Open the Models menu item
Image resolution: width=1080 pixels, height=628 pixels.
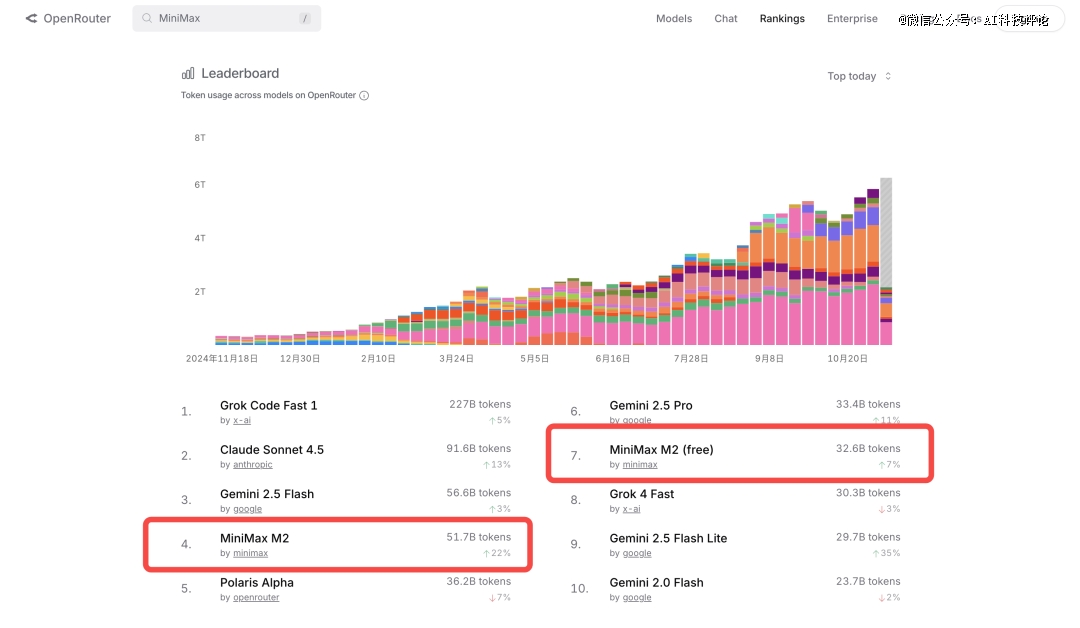point(673,19)
